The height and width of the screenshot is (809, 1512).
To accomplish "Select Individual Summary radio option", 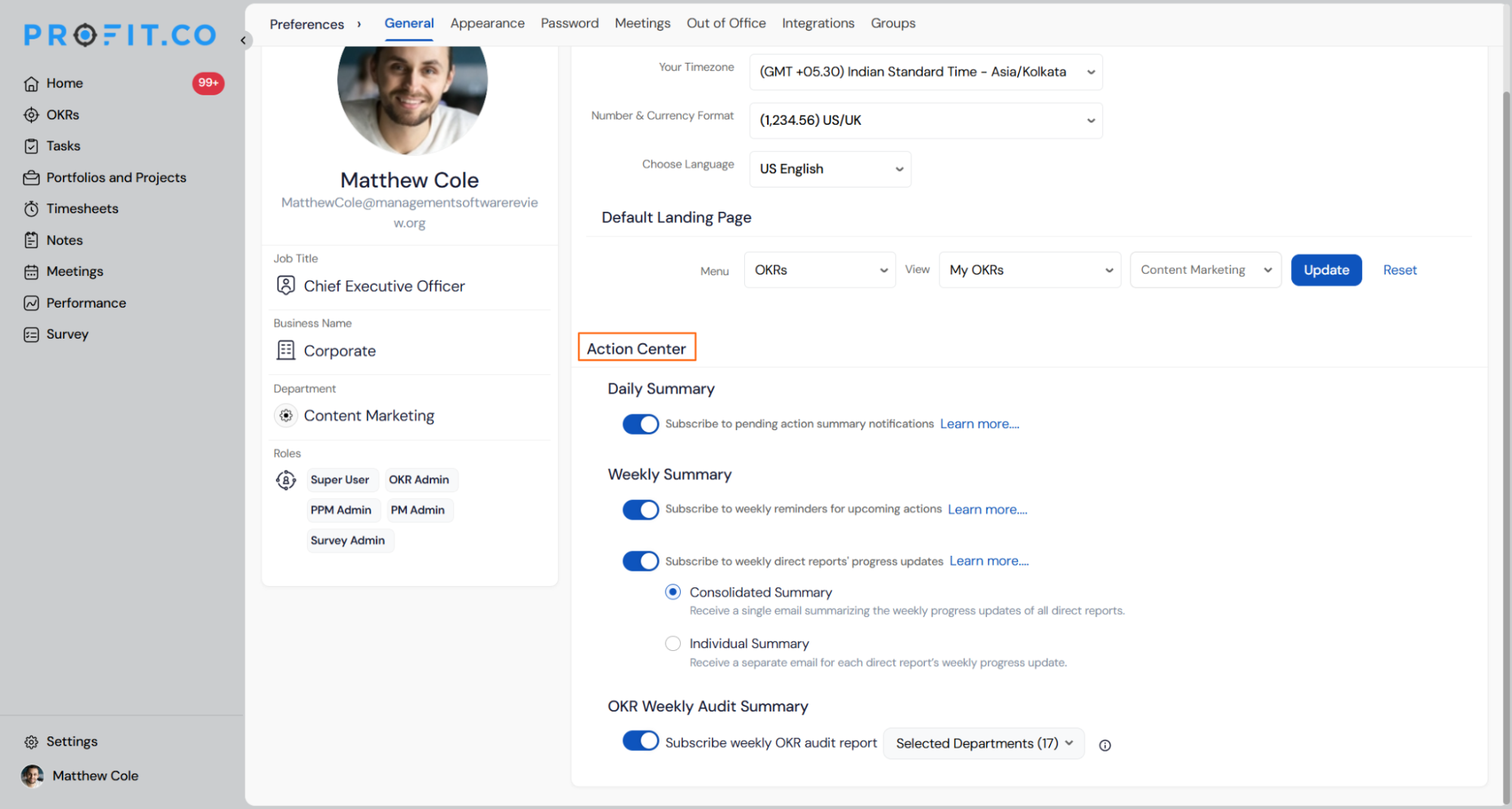I will 672,643.
